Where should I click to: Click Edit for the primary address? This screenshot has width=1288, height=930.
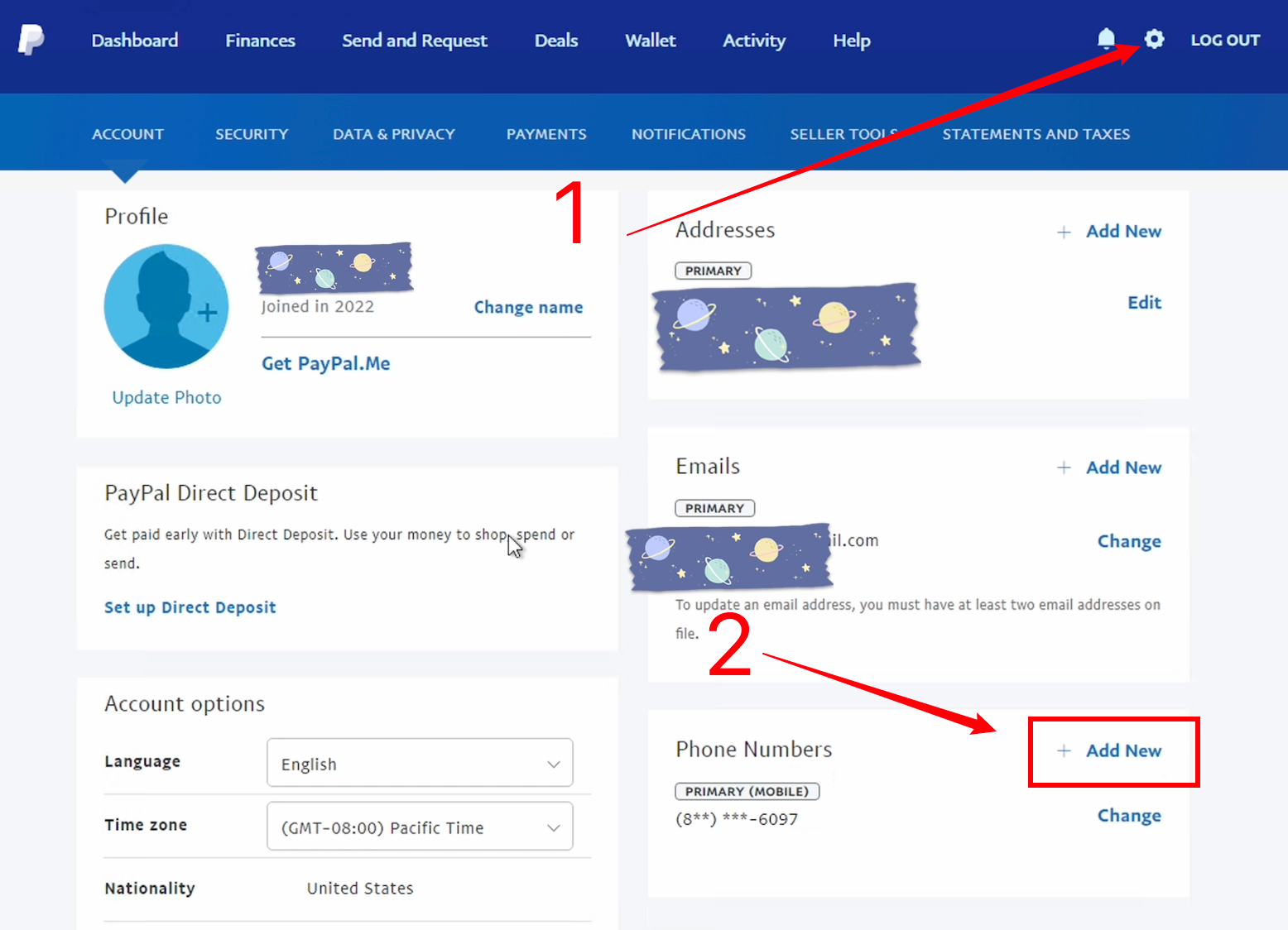point(1144,303)
